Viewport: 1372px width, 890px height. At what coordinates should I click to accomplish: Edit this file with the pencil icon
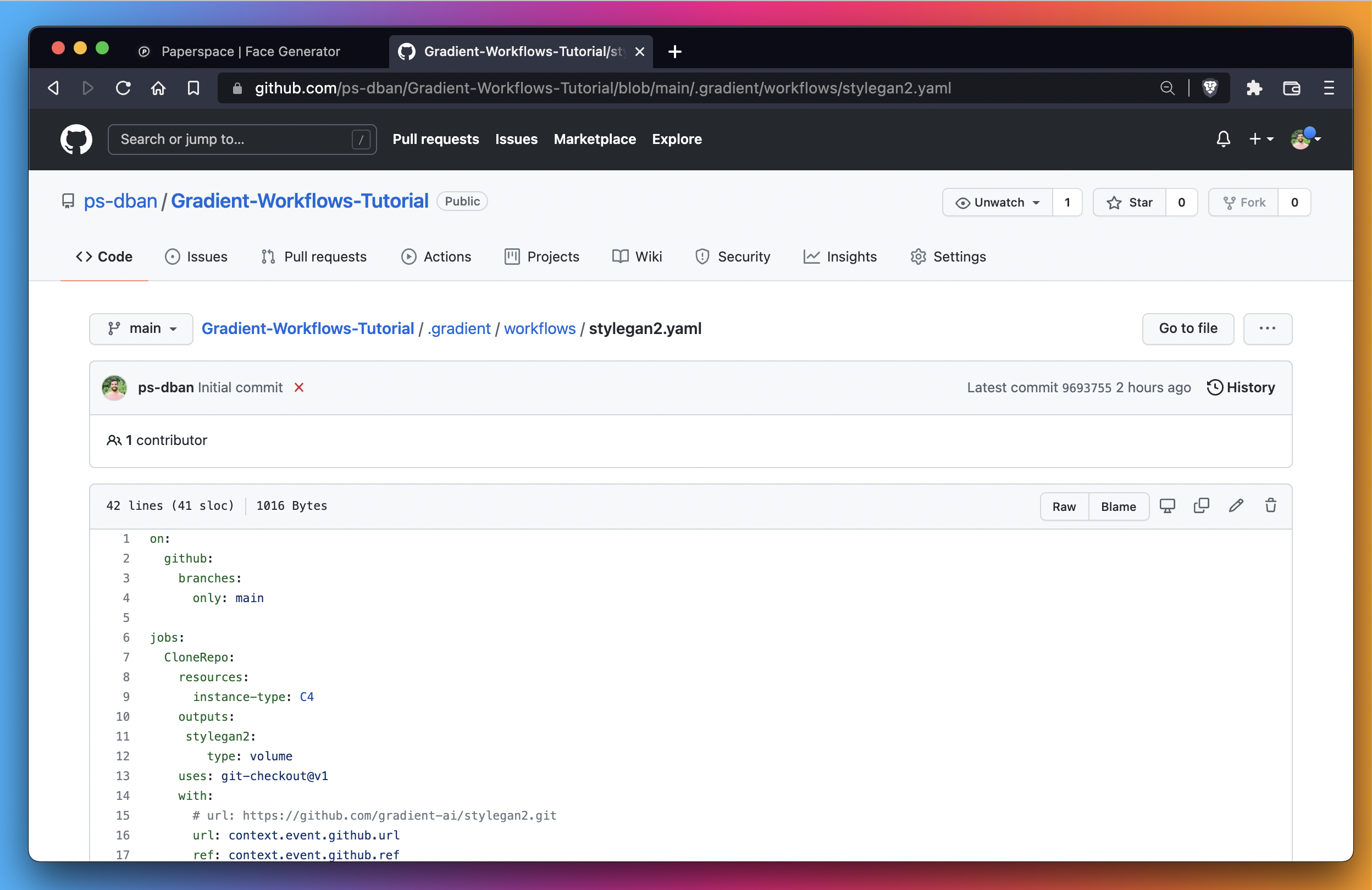(1236, 507)
